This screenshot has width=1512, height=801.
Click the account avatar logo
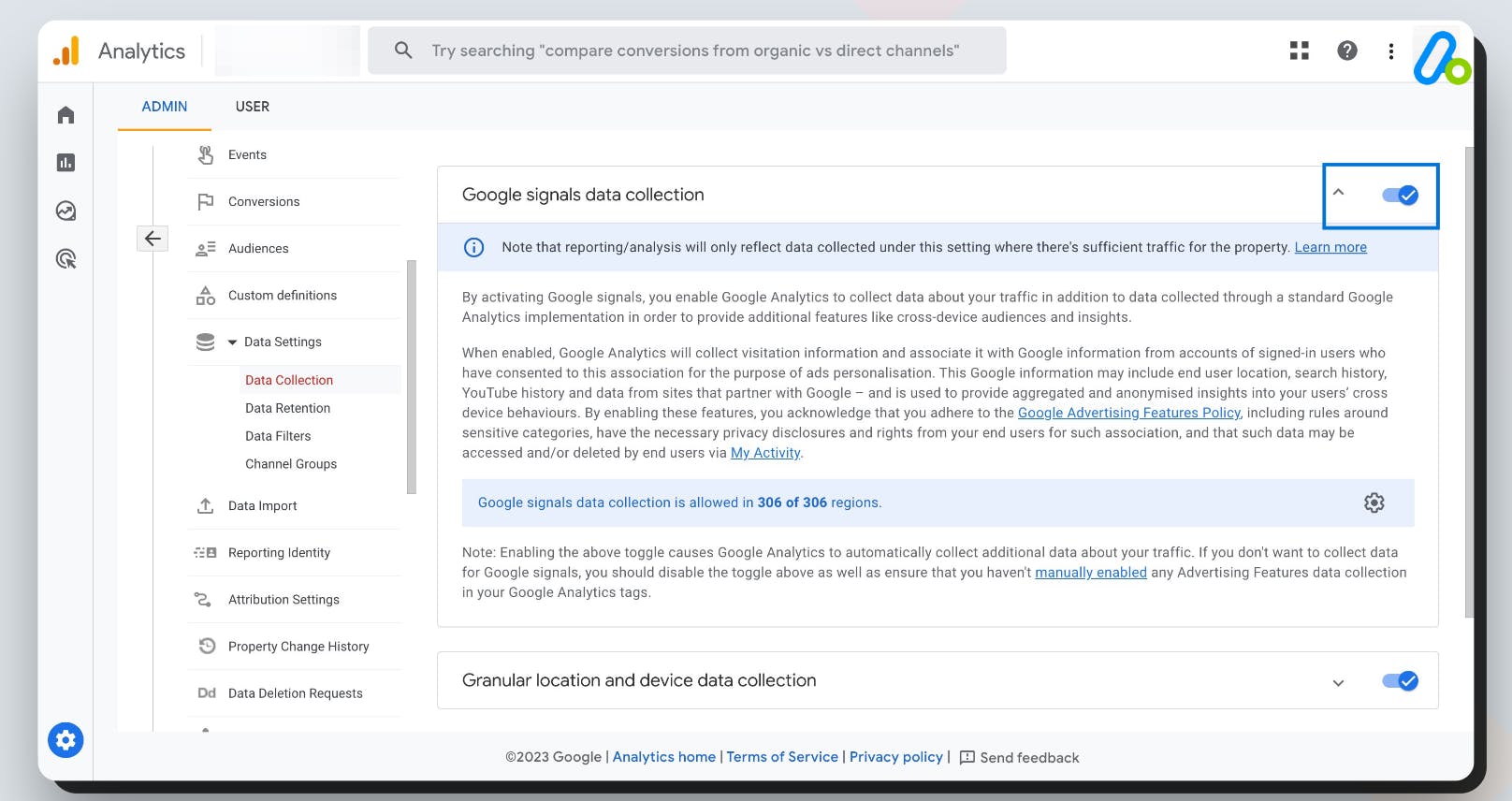[x=1442, y=58]
